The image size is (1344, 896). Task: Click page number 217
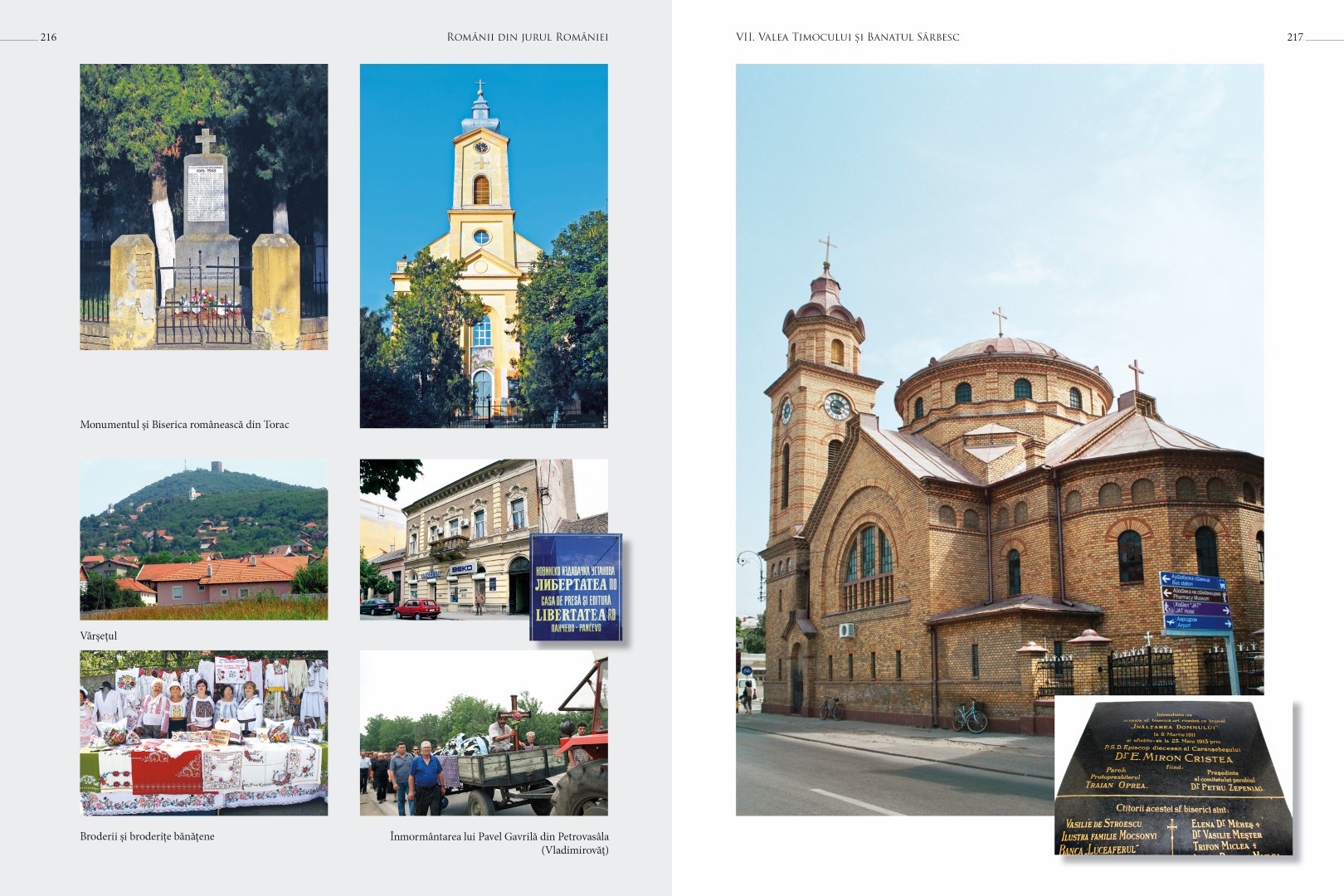pos(1294,37)
